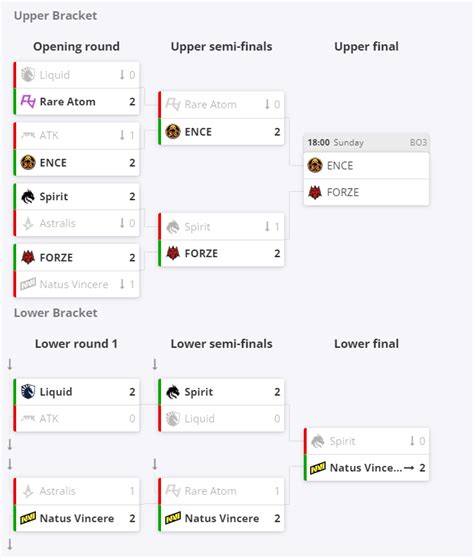Screen dimensions: 474x558
Task: Click the down arrow above Spirit in Lower semi-finals
Action: pos(155,364)
